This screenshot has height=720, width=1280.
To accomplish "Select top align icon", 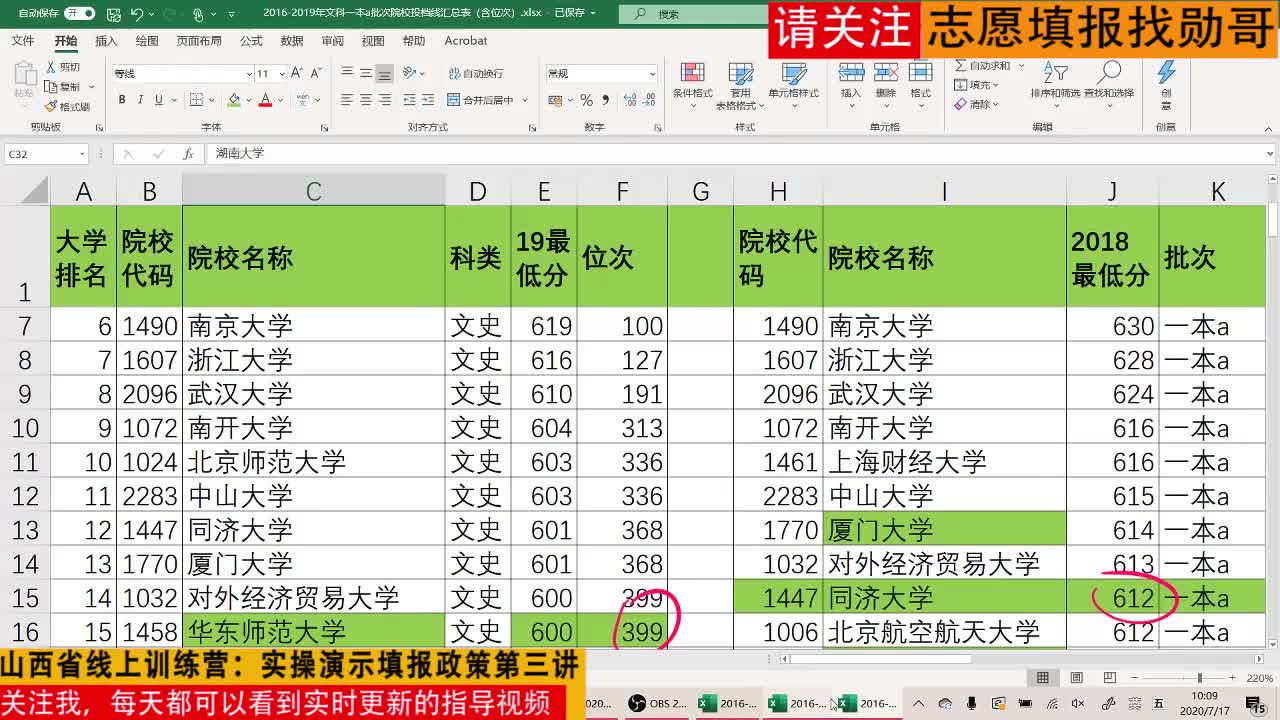I will pos(347,73).
